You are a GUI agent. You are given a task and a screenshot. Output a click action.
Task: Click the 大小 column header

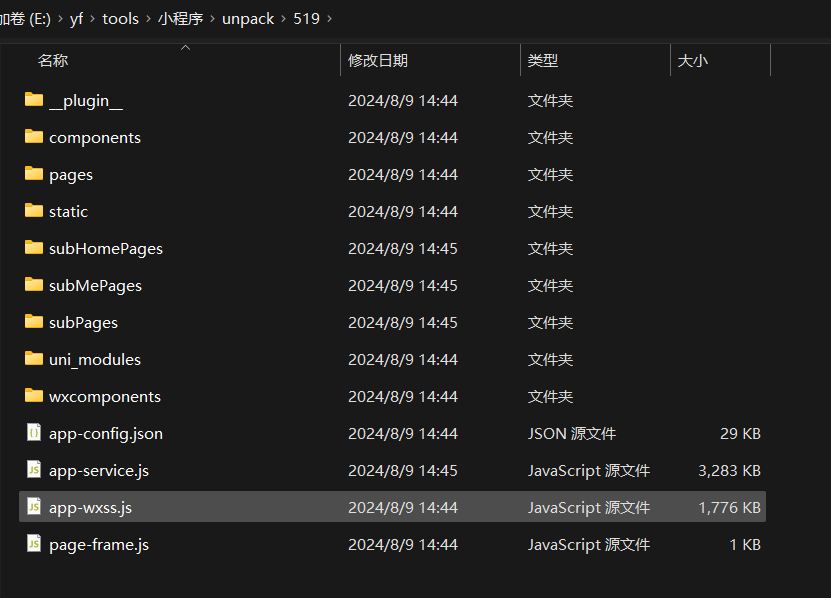[x=694, y=59]
